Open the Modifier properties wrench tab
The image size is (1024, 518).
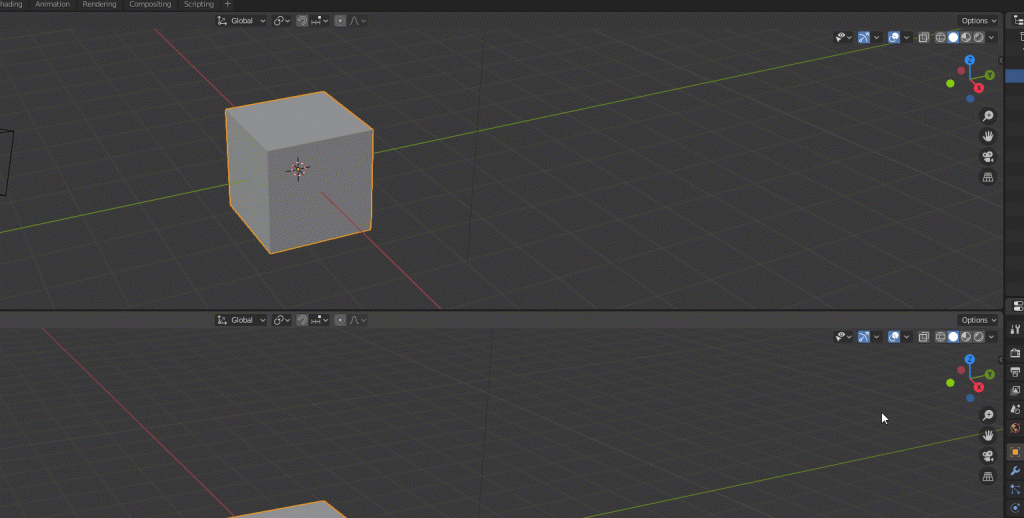[x=1016, y=471]
